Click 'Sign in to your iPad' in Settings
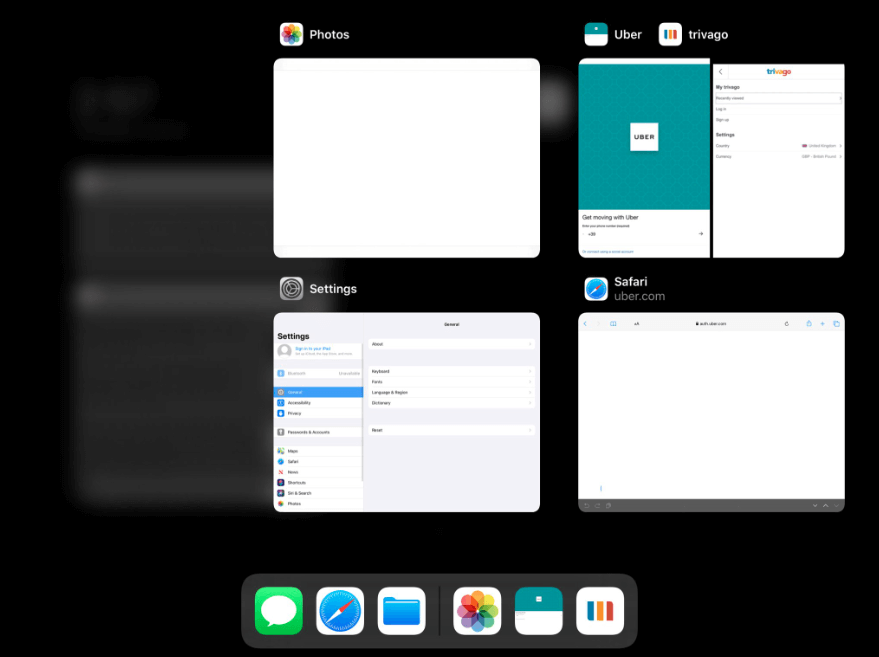 (313, 349)
